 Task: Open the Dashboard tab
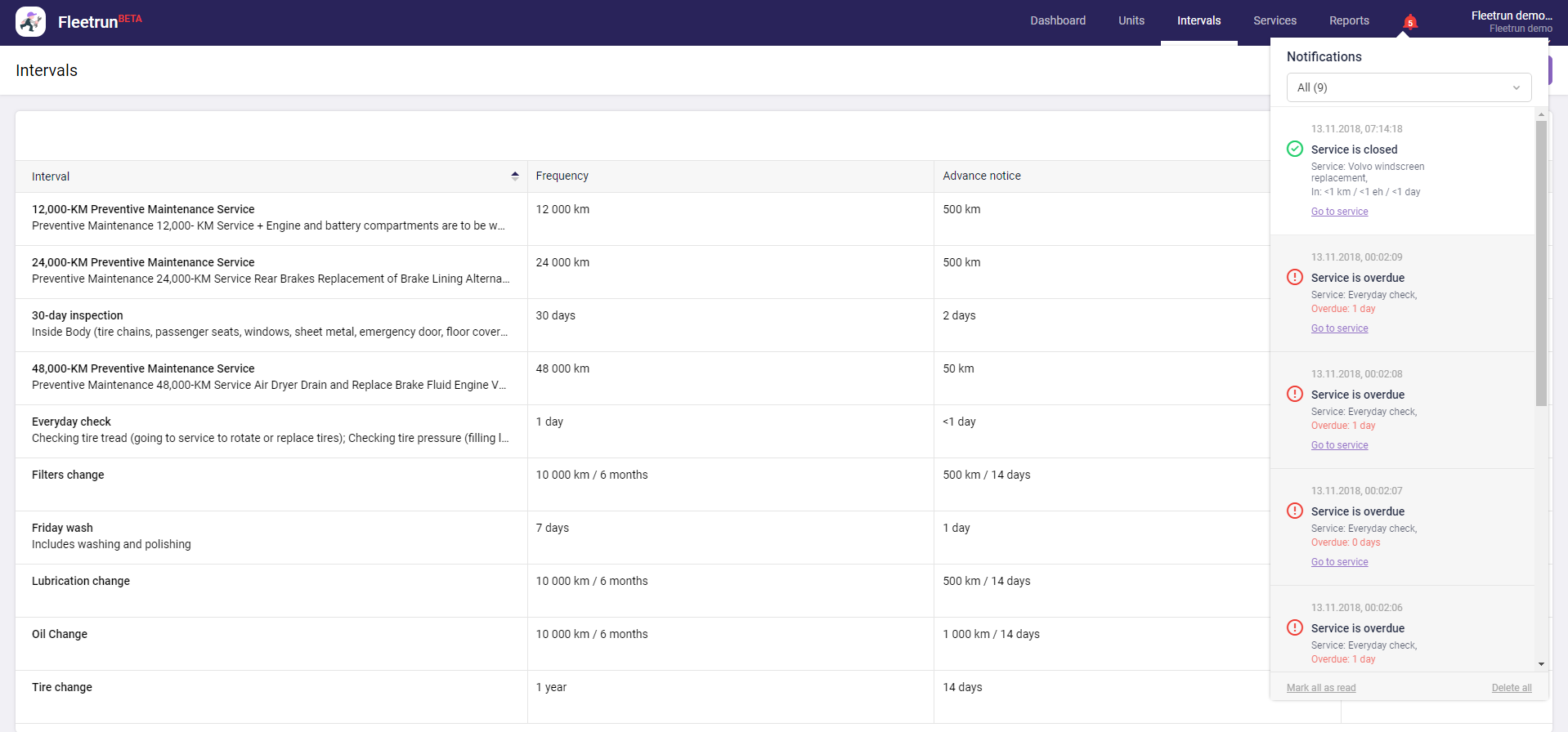[1058, 21]
